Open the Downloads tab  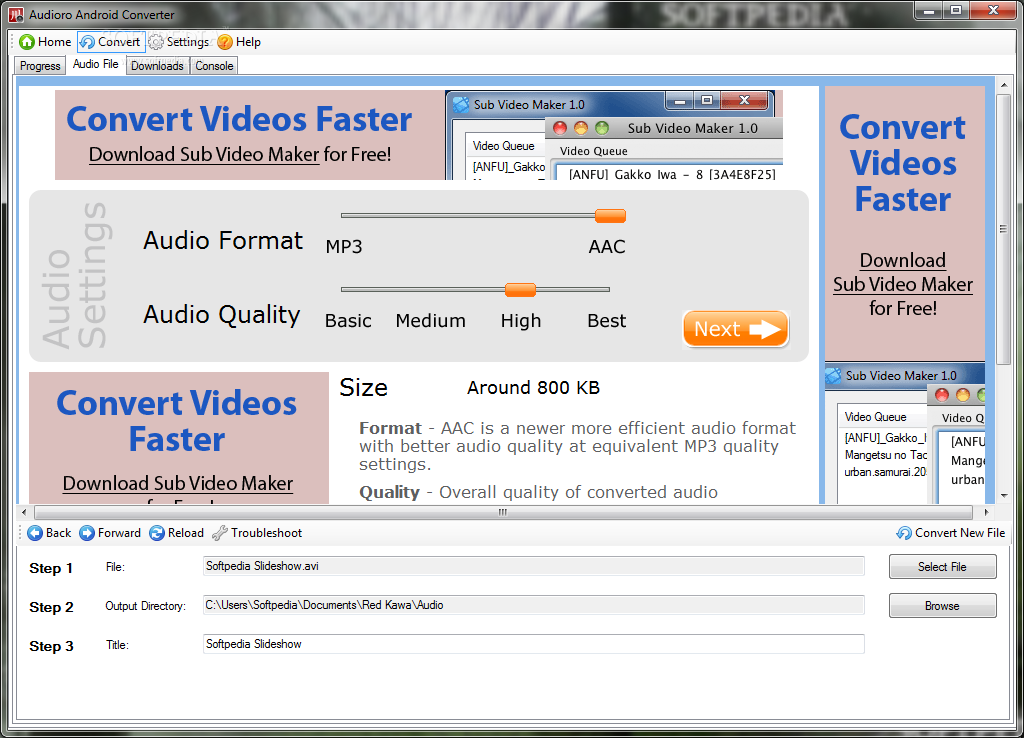coord(157,66)
